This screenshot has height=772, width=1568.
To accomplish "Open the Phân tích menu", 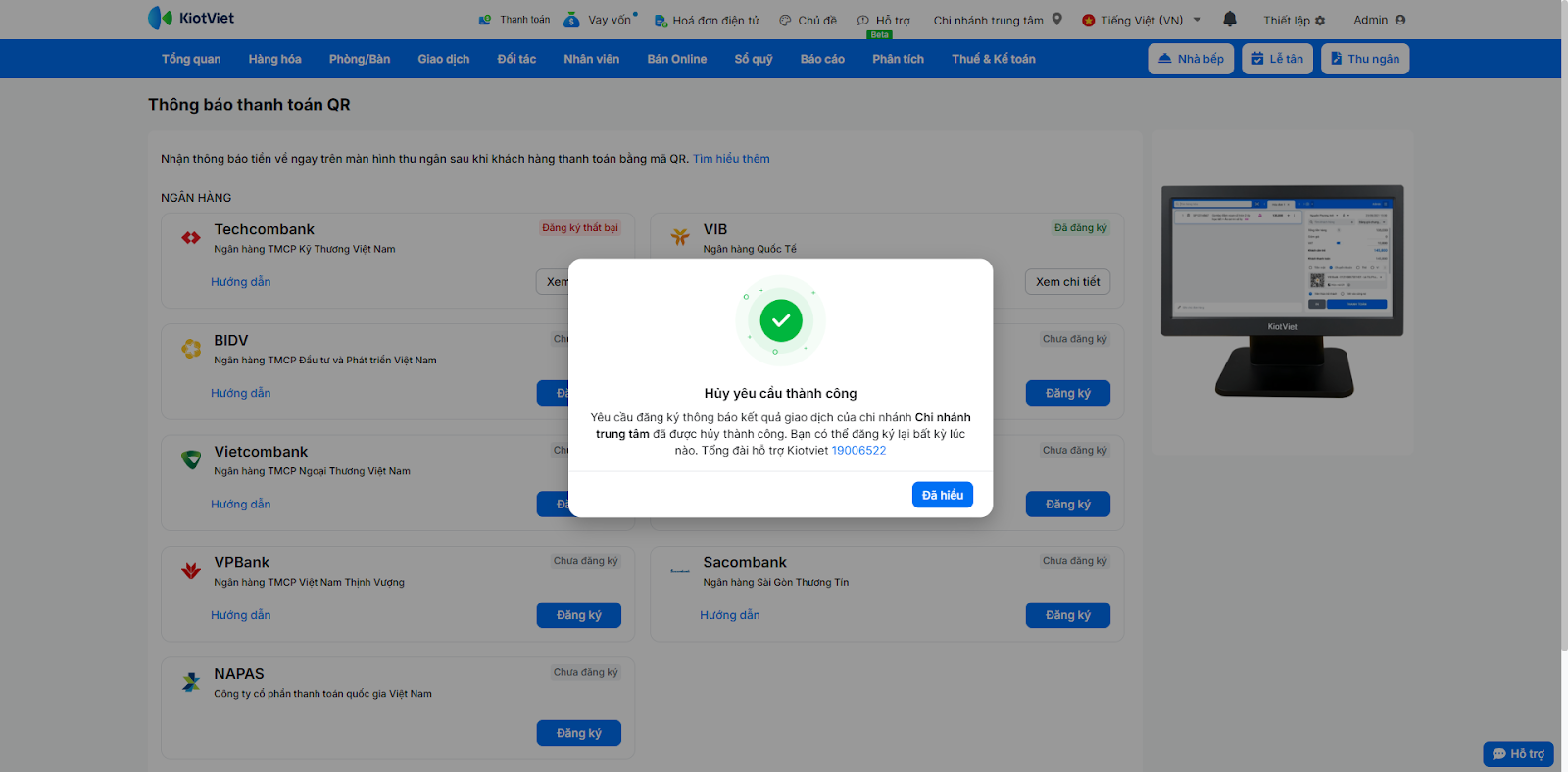I will click(x=899, y=59).
